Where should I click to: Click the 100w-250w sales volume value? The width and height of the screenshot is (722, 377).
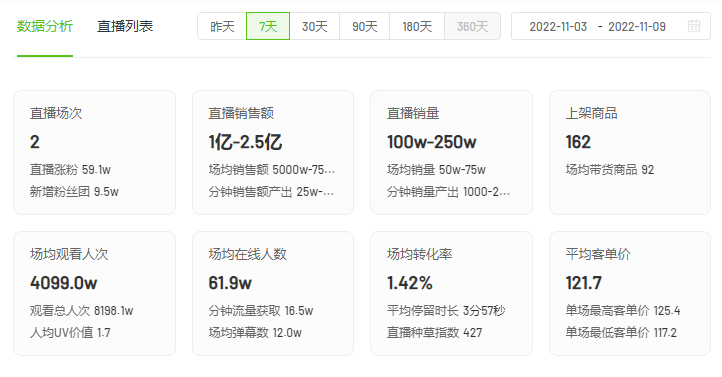[431, 142]
